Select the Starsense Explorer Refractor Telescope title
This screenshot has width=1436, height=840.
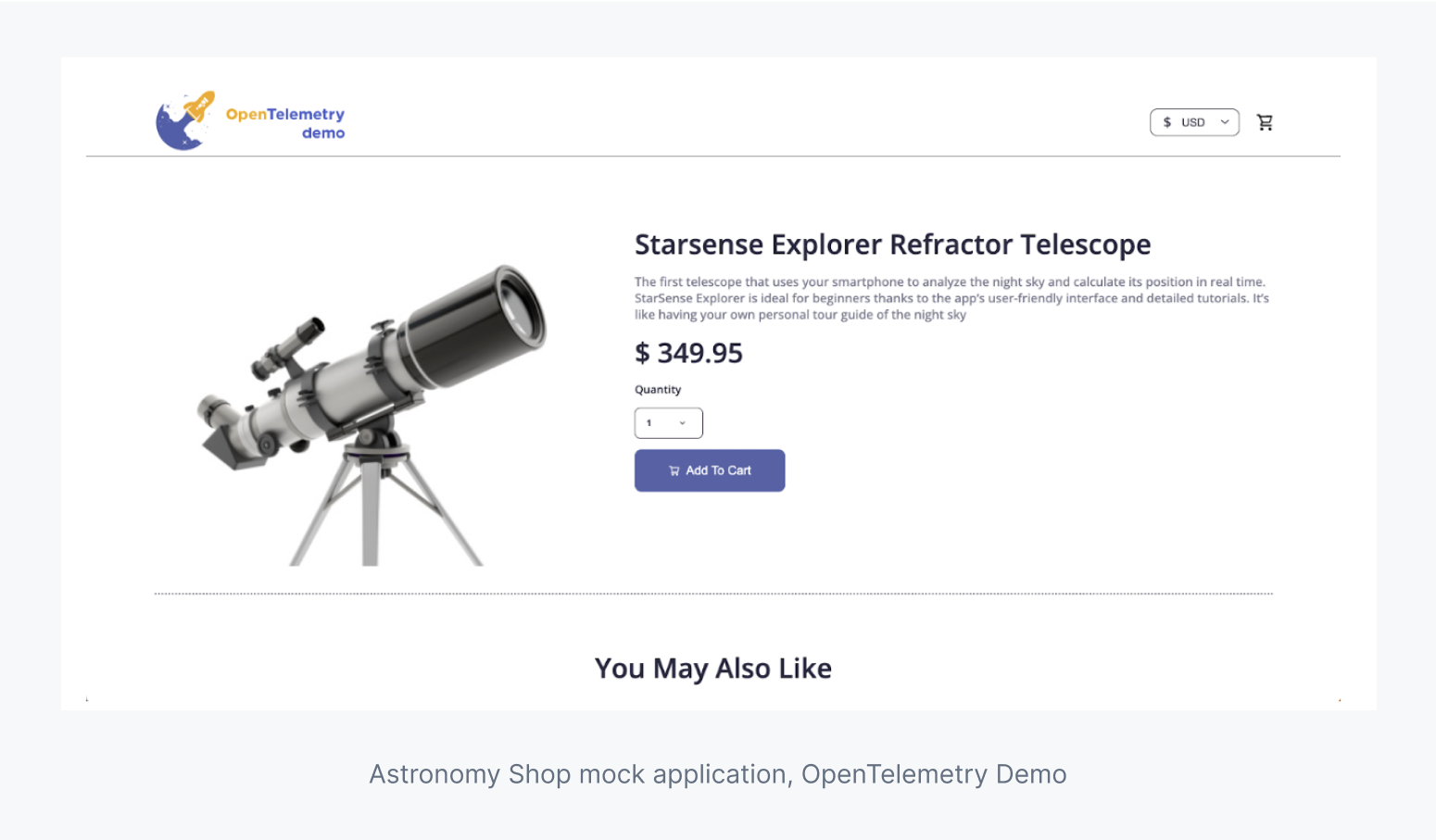892,244
